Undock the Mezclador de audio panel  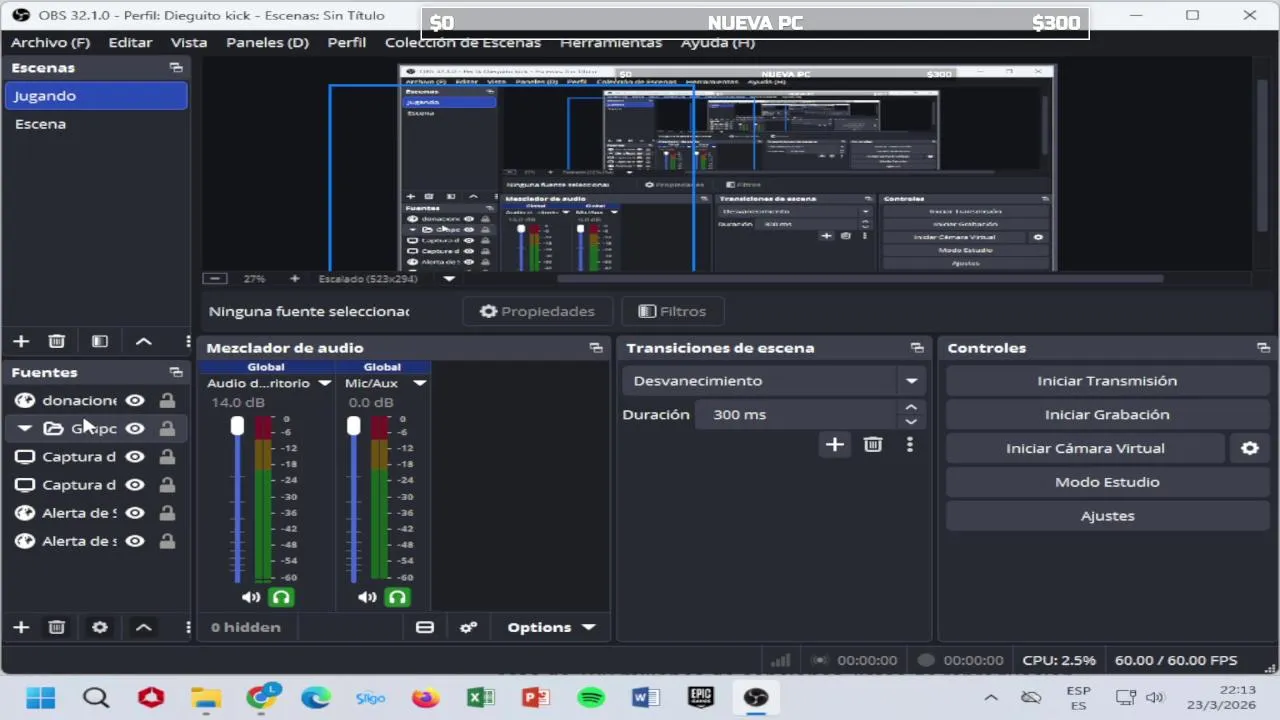pos(596,348)
